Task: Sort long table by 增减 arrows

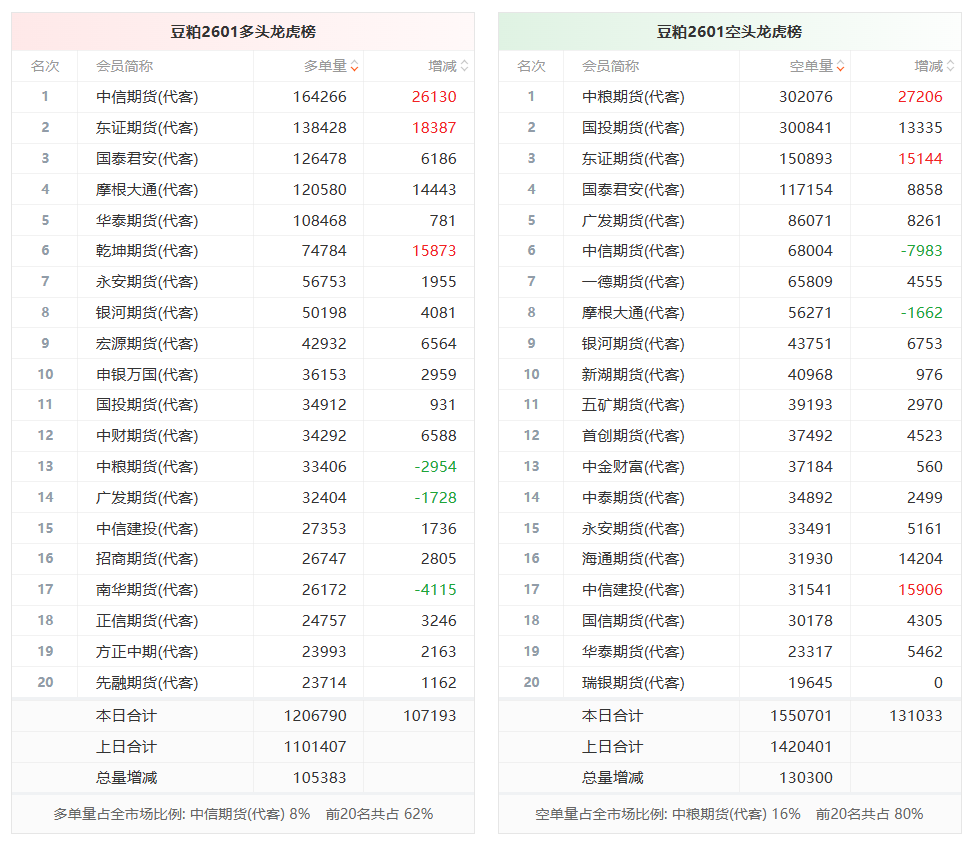Action: pos(464,66)
